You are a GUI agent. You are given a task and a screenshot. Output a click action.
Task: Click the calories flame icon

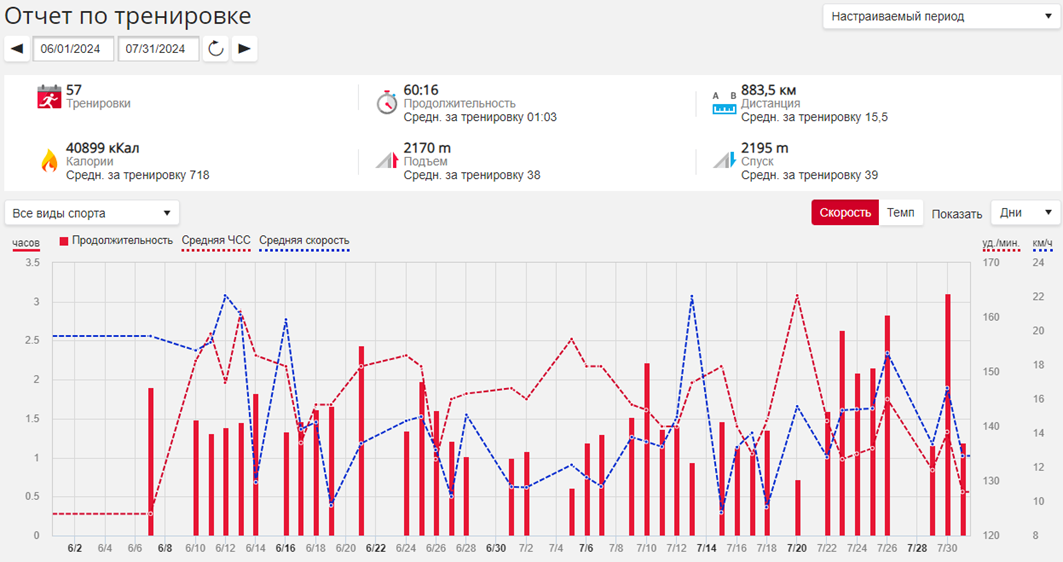(x=49, y=161)
